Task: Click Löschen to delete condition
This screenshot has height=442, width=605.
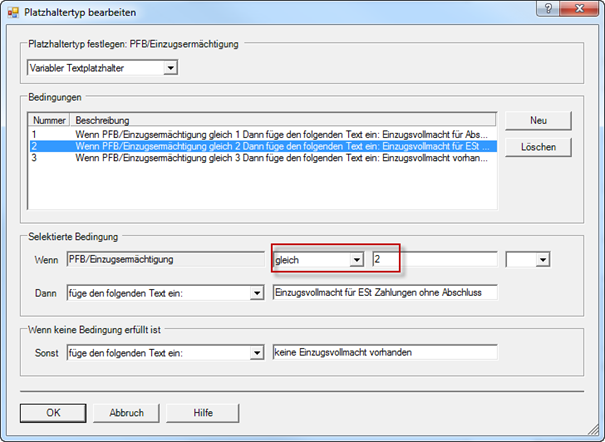Action: pos(538,147)
